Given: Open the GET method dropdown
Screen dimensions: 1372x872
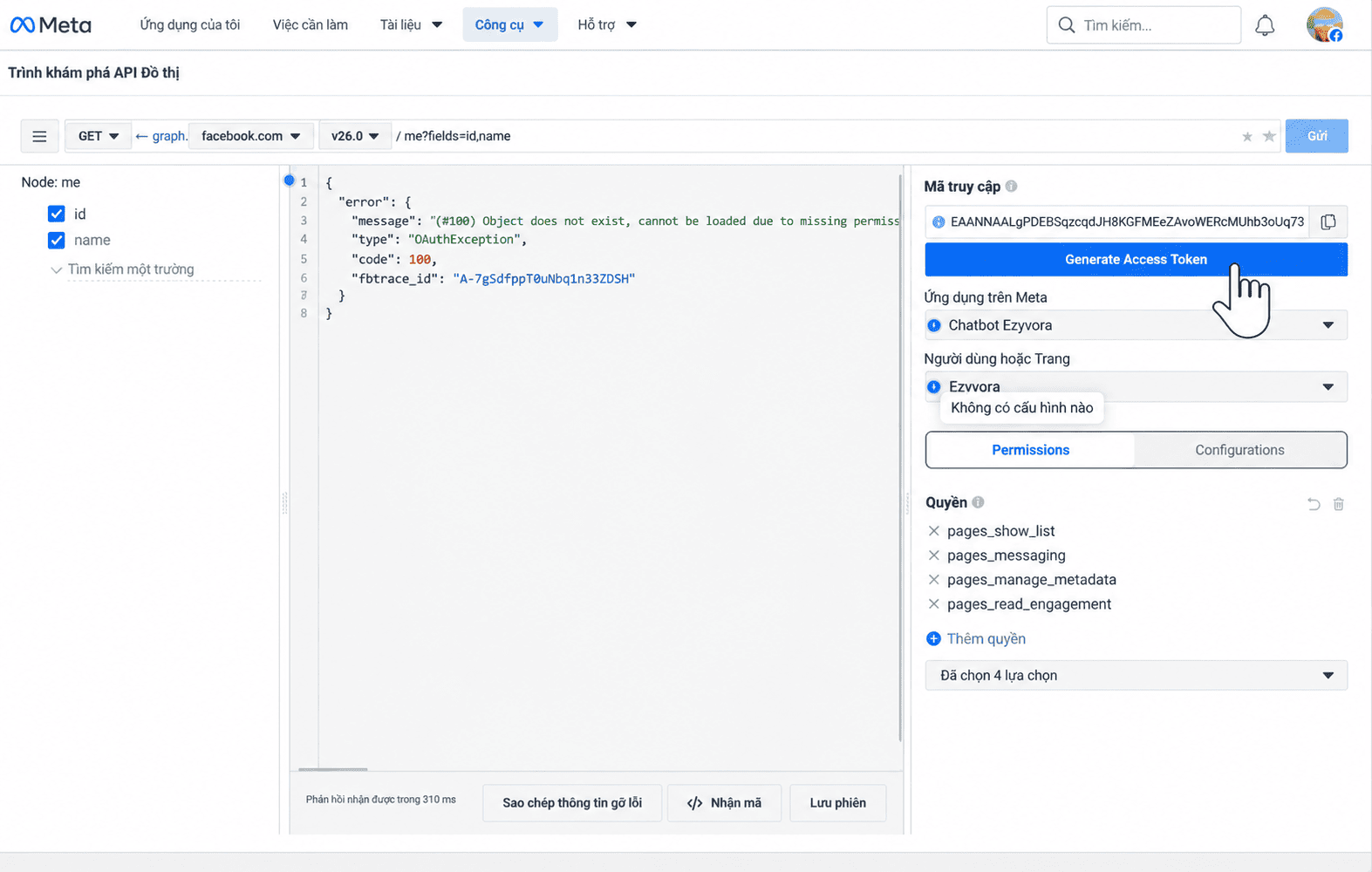Looking at the screenshot, I should point(98,136).
